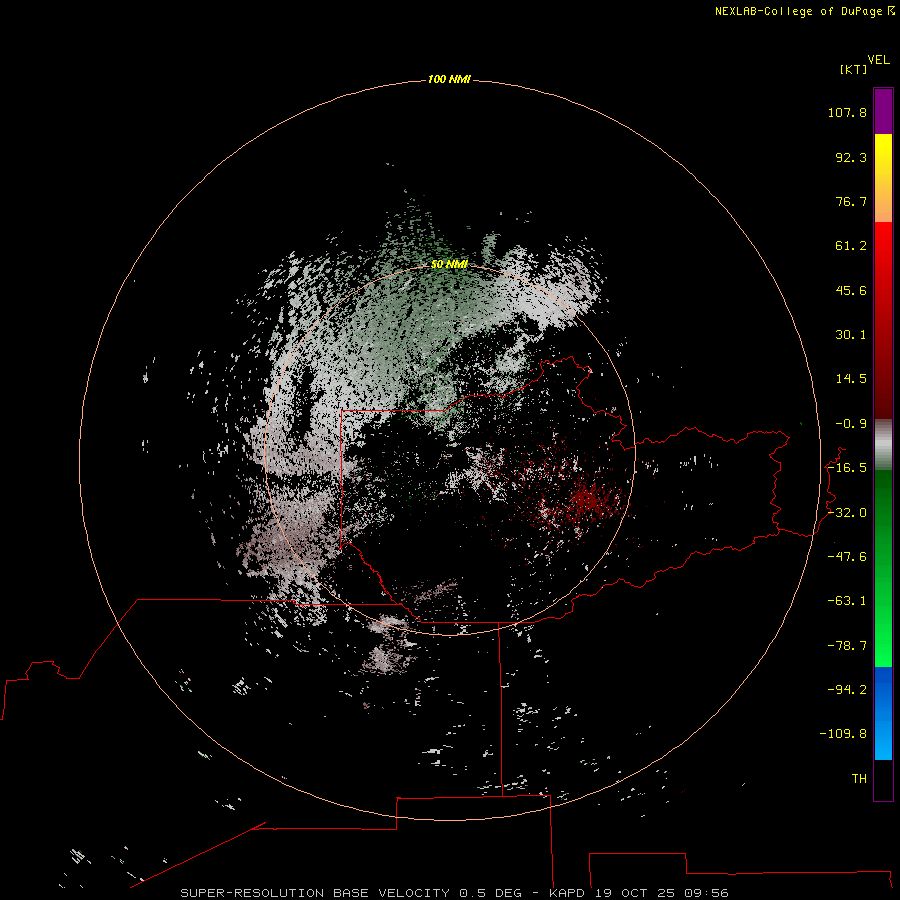
Task: Click the Super-Resolution Base Velocity caption text
Action: pyautogui.click(x=454, y=893)
